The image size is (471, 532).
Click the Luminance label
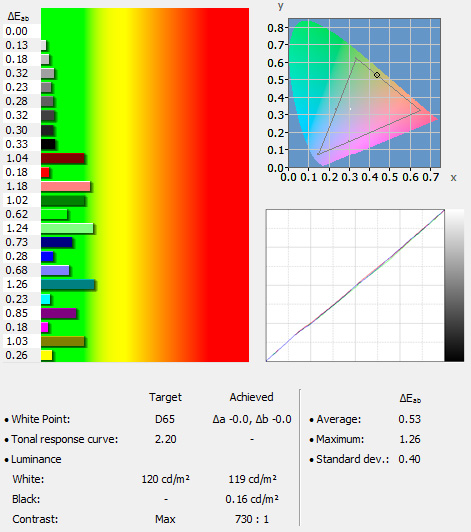pyautogui.click(x=36, y=459)
